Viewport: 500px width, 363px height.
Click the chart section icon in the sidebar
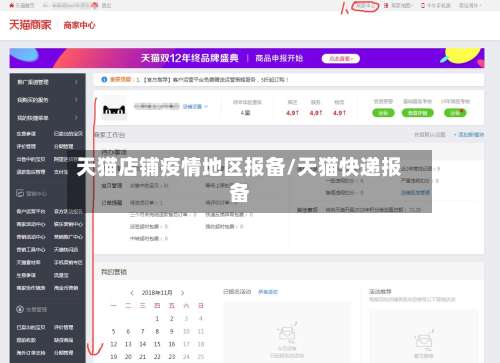pyautogui.click(x=20, y=193)
